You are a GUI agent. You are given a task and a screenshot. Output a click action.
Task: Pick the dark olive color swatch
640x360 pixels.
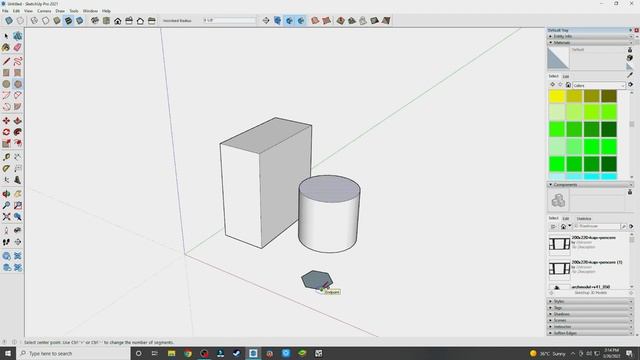click(x=609, y=96)
